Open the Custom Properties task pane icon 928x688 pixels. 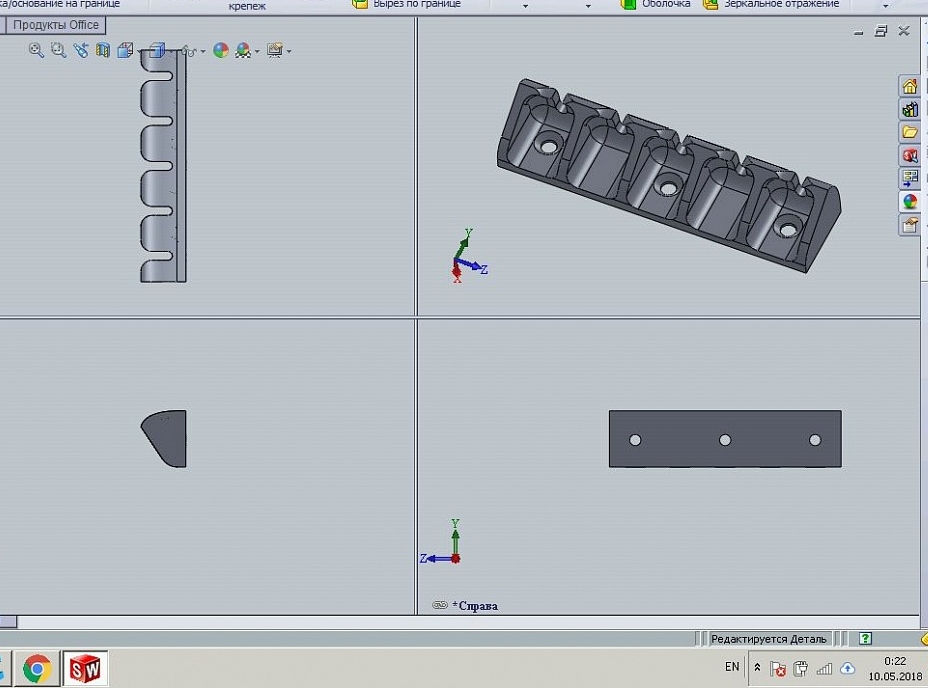[x=910, y=225]
